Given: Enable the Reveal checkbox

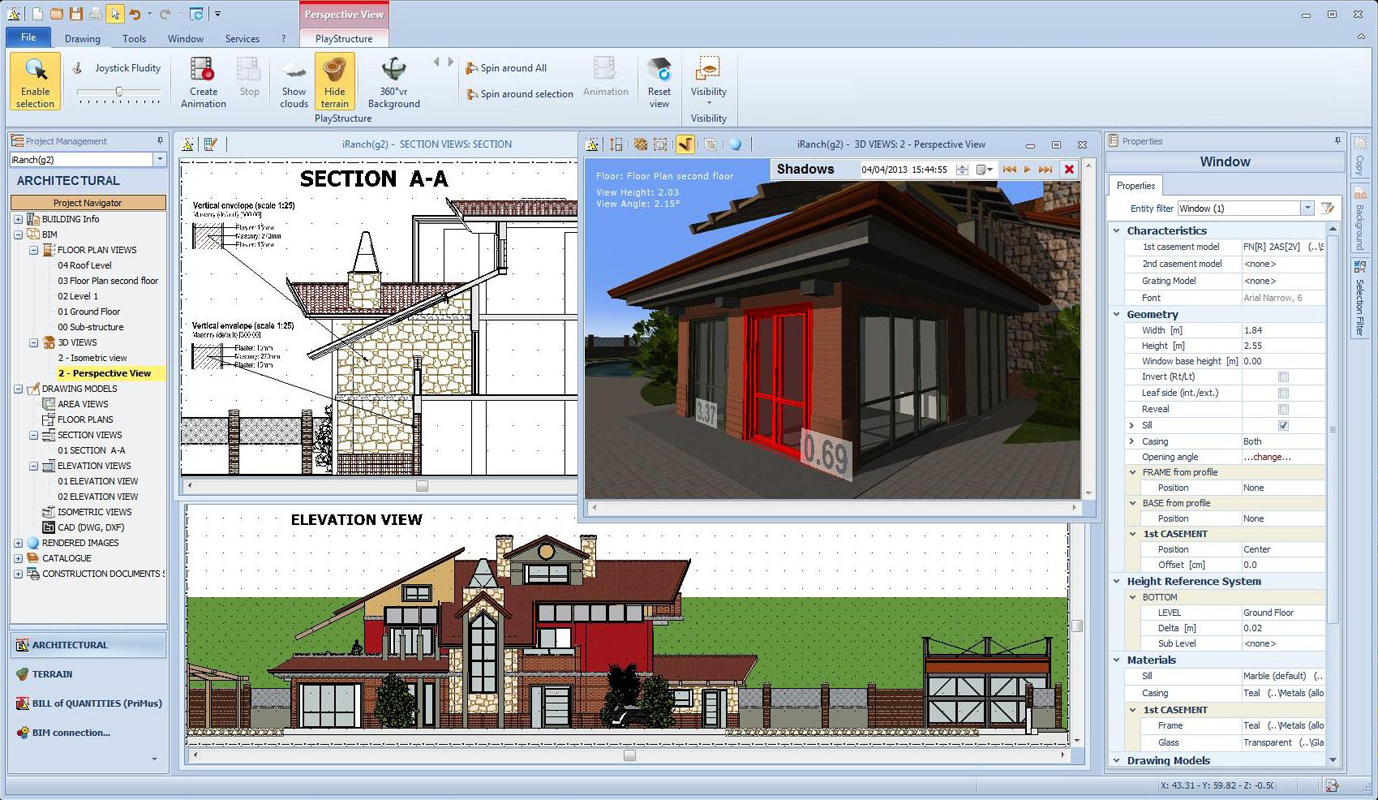Looking at the screenshot, I should coord(1283,409).
